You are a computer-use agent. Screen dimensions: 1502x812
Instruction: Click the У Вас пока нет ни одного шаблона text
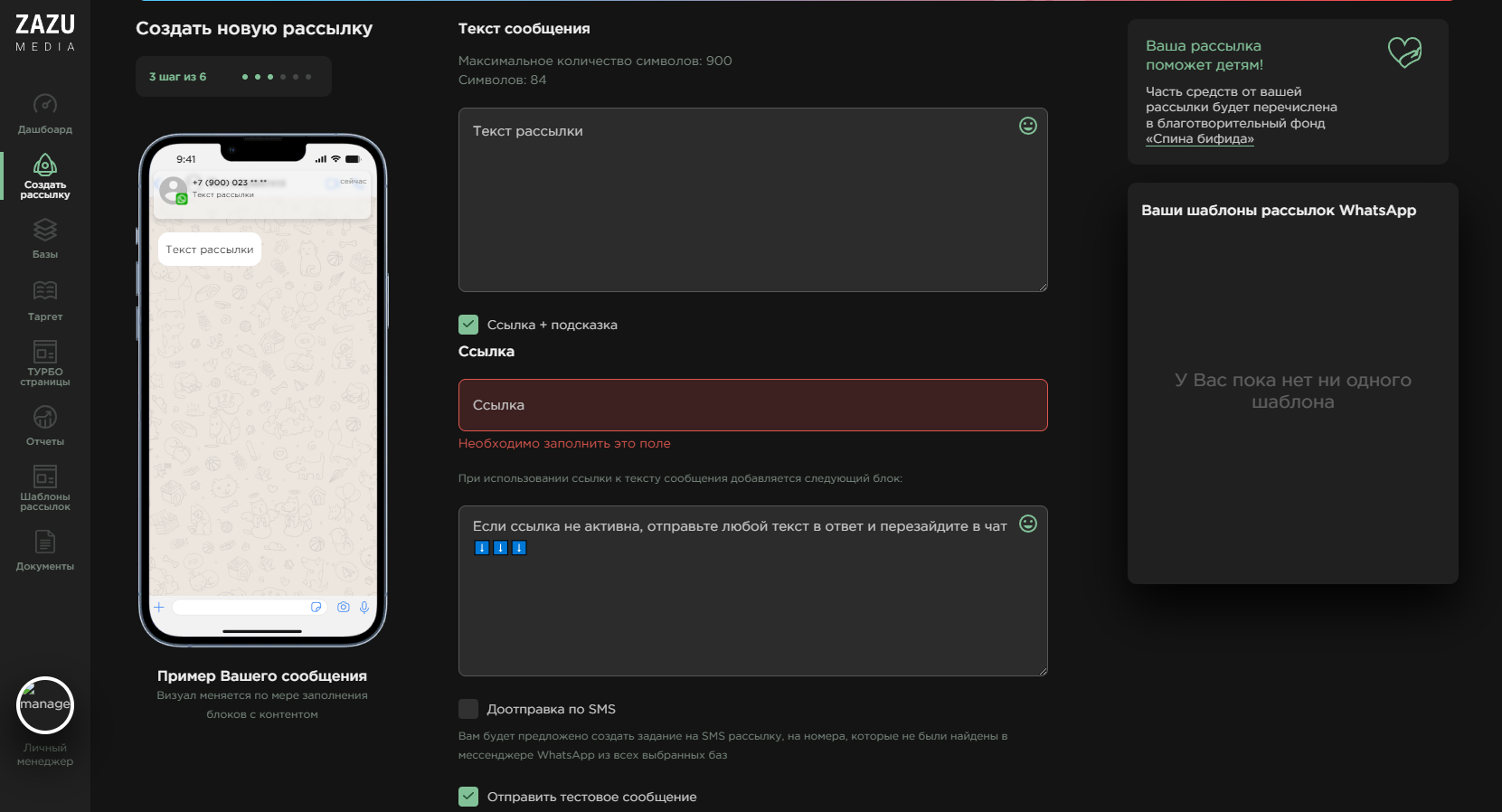coord(1293,391)
